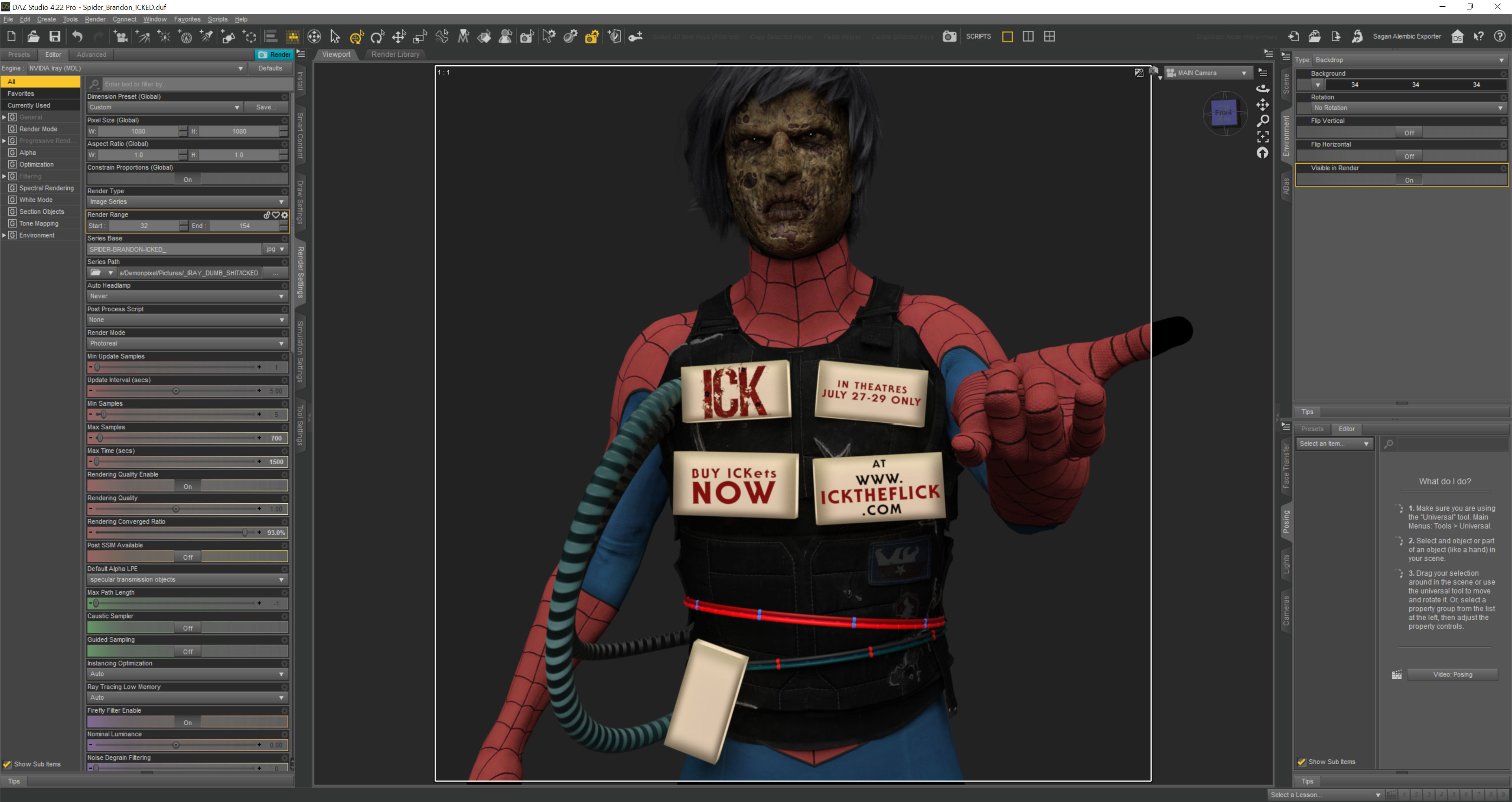The width and height of the screenshot is (1512, 802).
Task: Switch to four-view viewport layout
Action: tap(1049, 36)
